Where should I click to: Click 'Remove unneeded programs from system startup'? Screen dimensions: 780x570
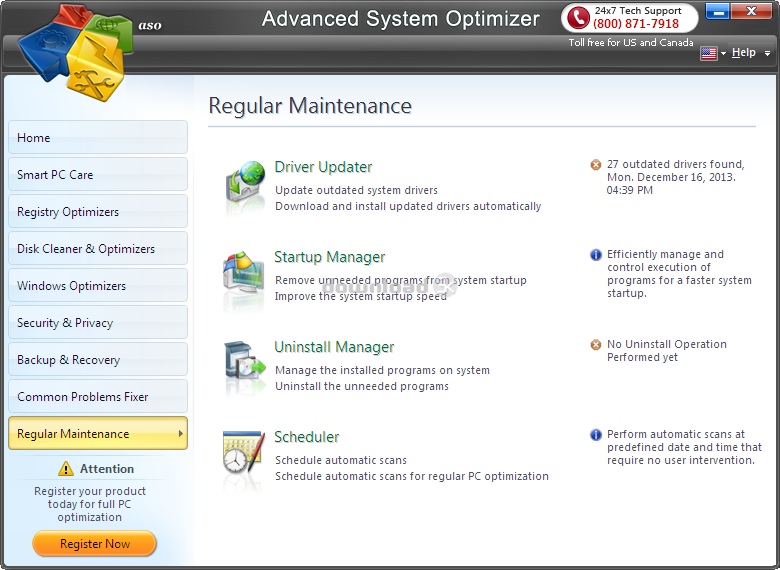coord(401,280)
